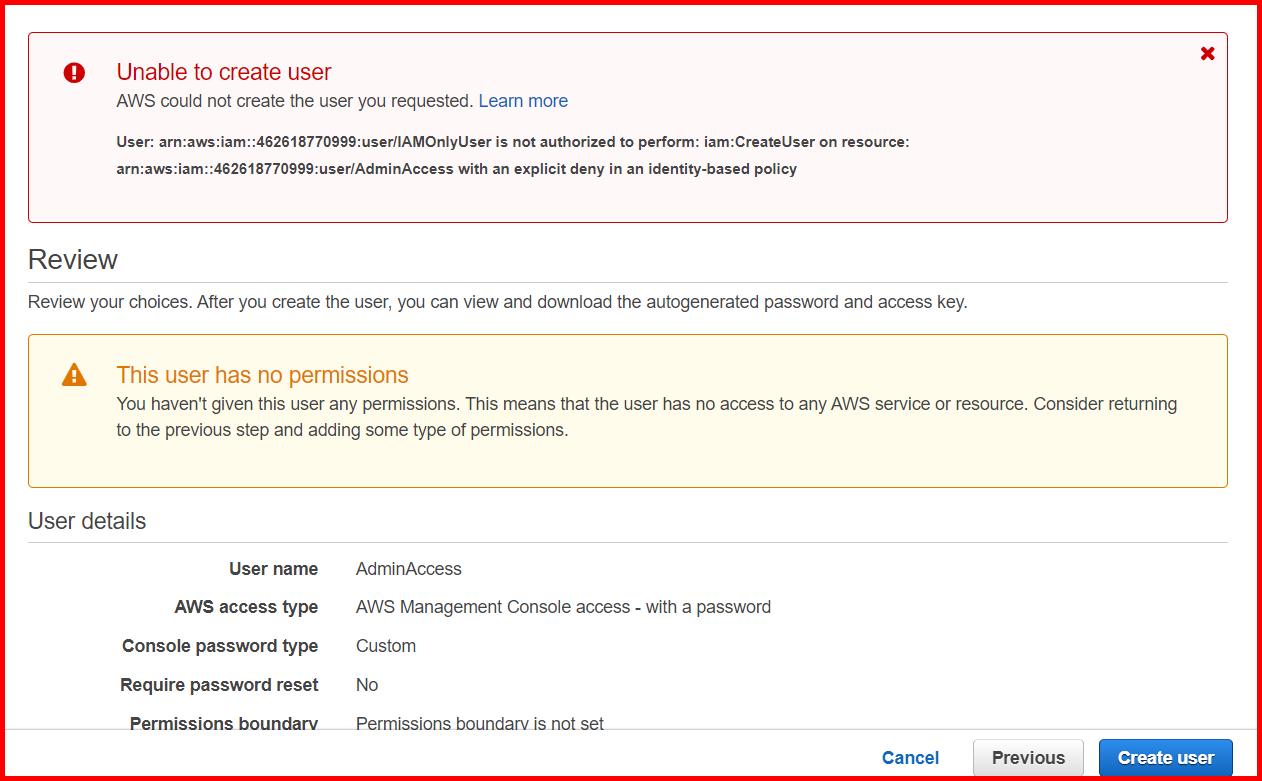Dismiss the 'Unable to create user' error banner

(x=1207, y=54)
